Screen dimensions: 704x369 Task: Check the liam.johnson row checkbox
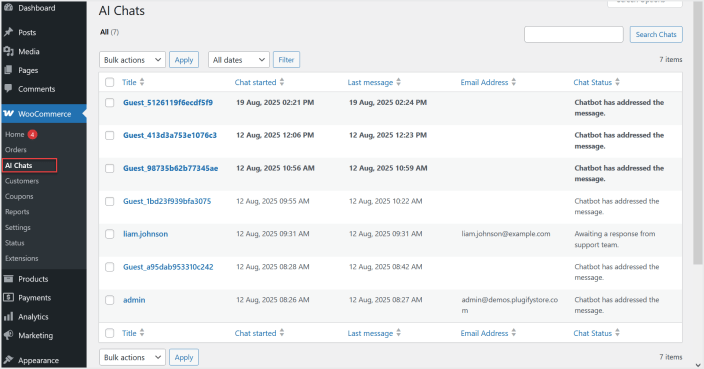coord(110,234)
